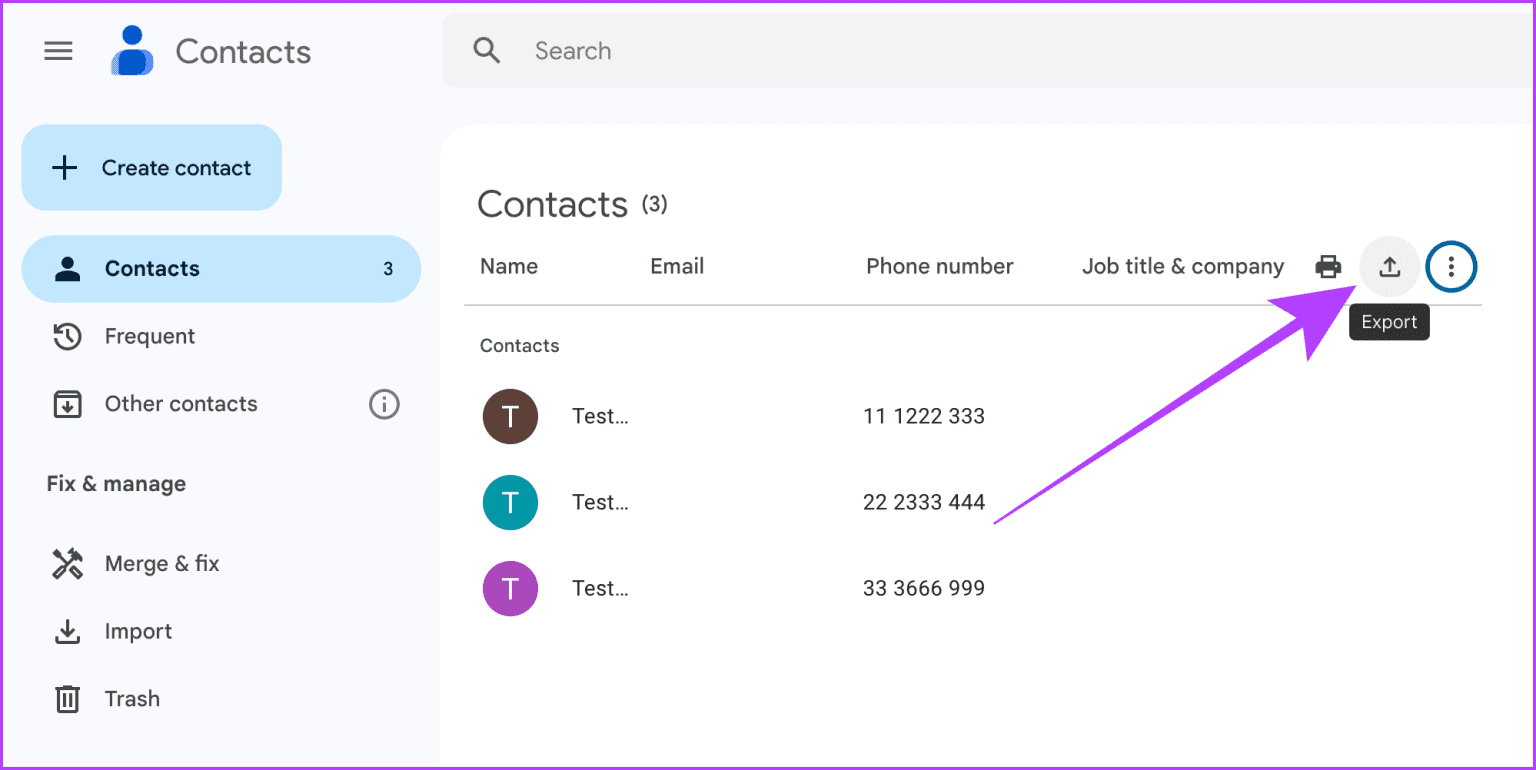Open the three-dot overflow menu
This screenshot has height=770, width=1536.
1451,267
